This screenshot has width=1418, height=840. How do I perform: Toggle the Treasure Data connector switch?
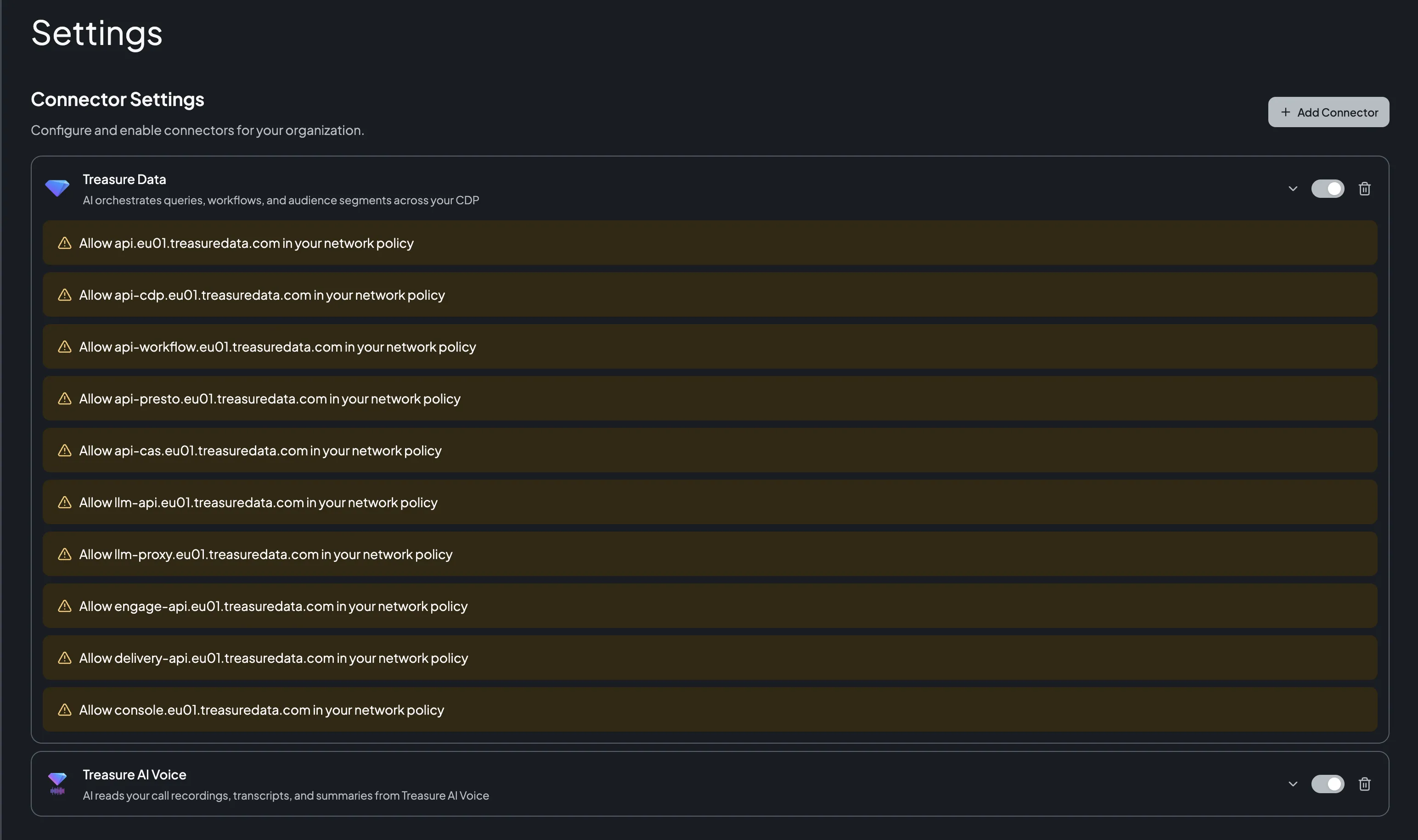coord(1328,189)
